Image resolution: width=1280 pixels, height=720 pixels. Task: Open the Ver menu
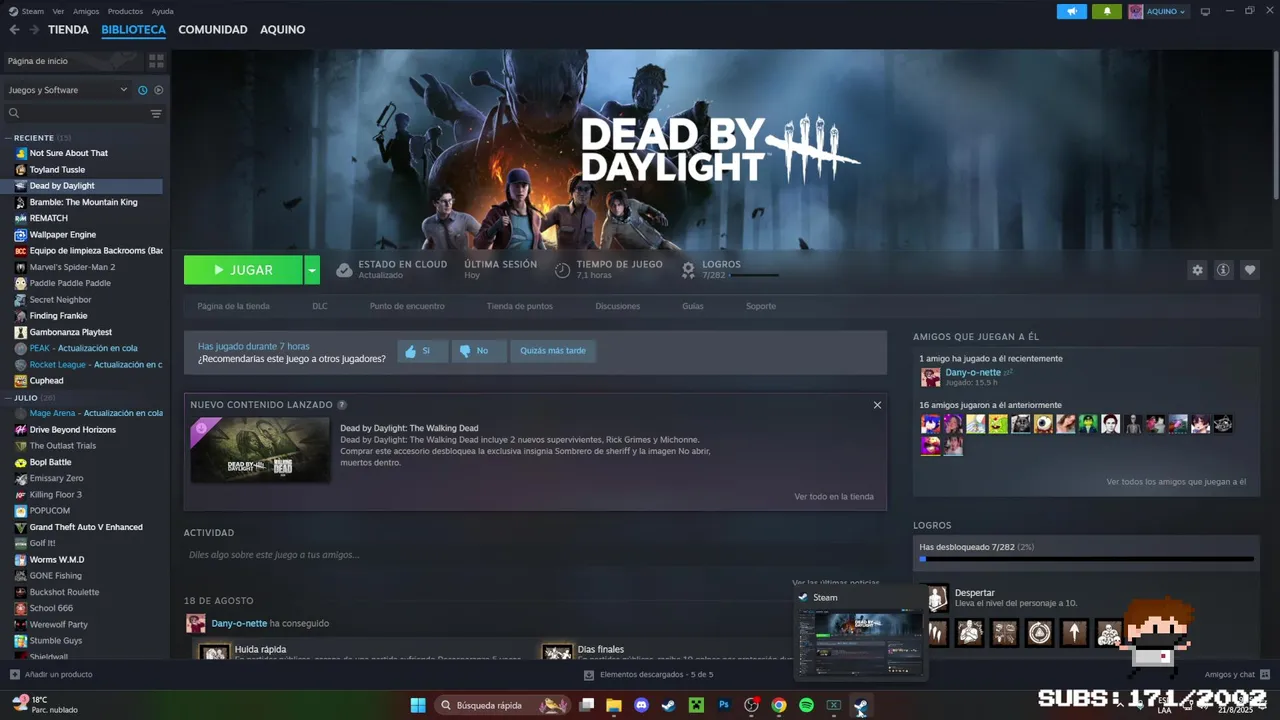(x=58, y=11)
